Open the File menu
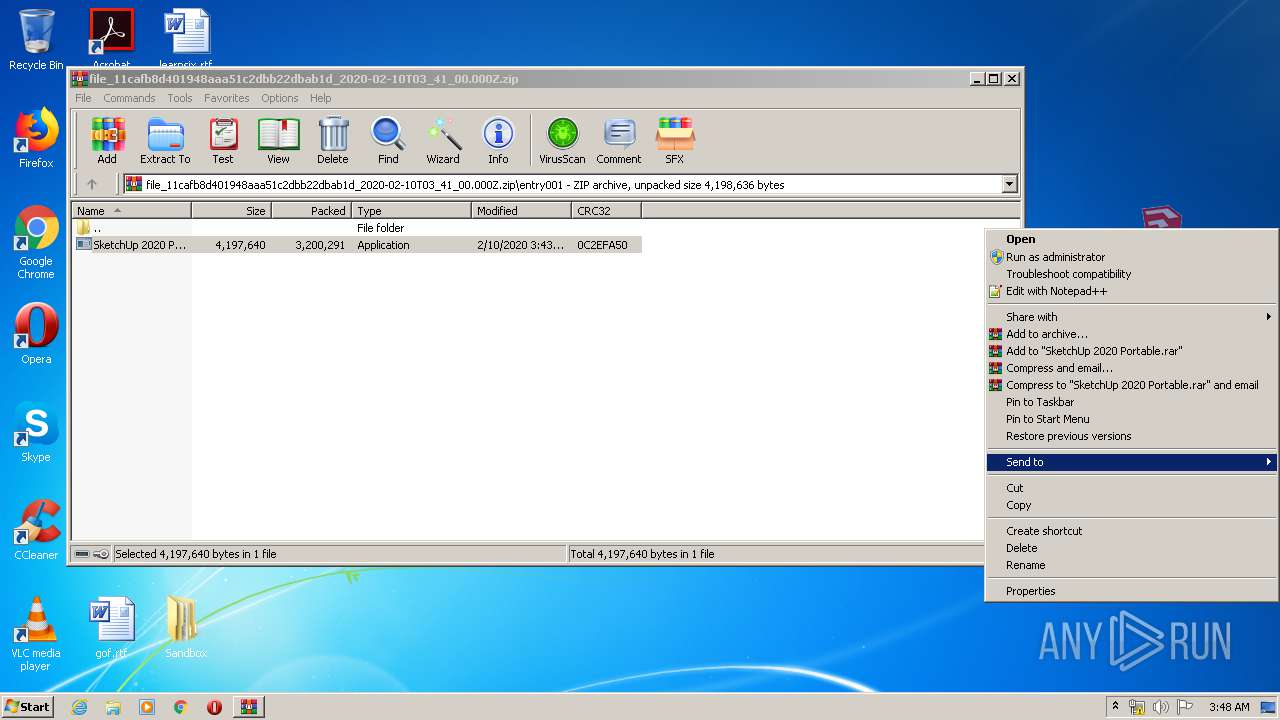Viewport: 1280px width, 720px height. (x=83, y=98)
